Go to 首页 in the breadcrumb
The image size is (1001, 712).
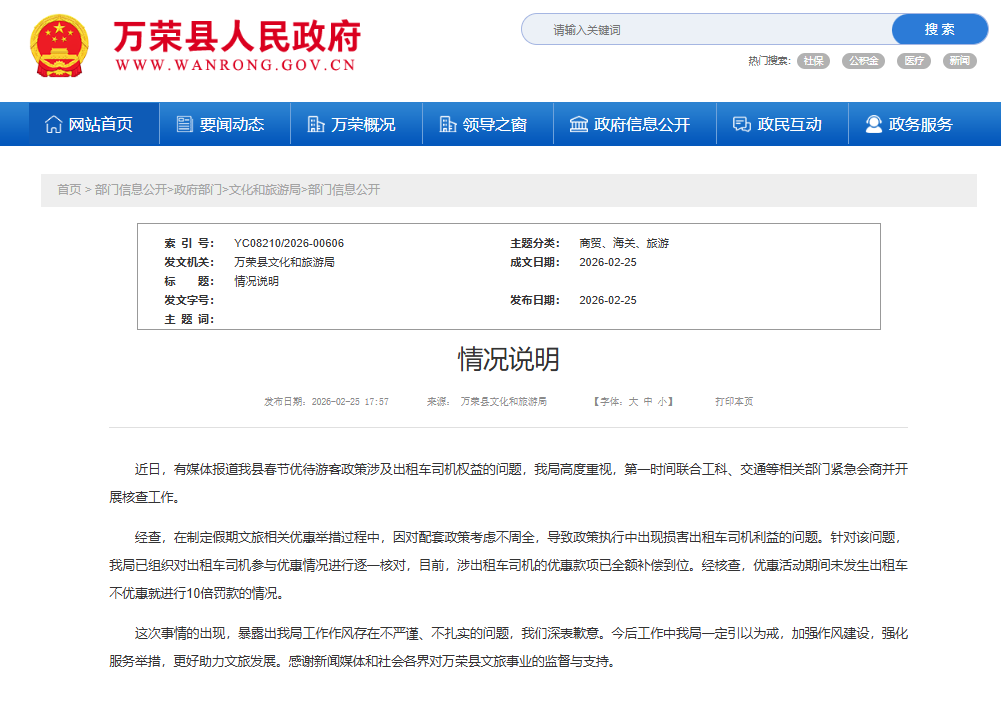[x=70, y=190]
